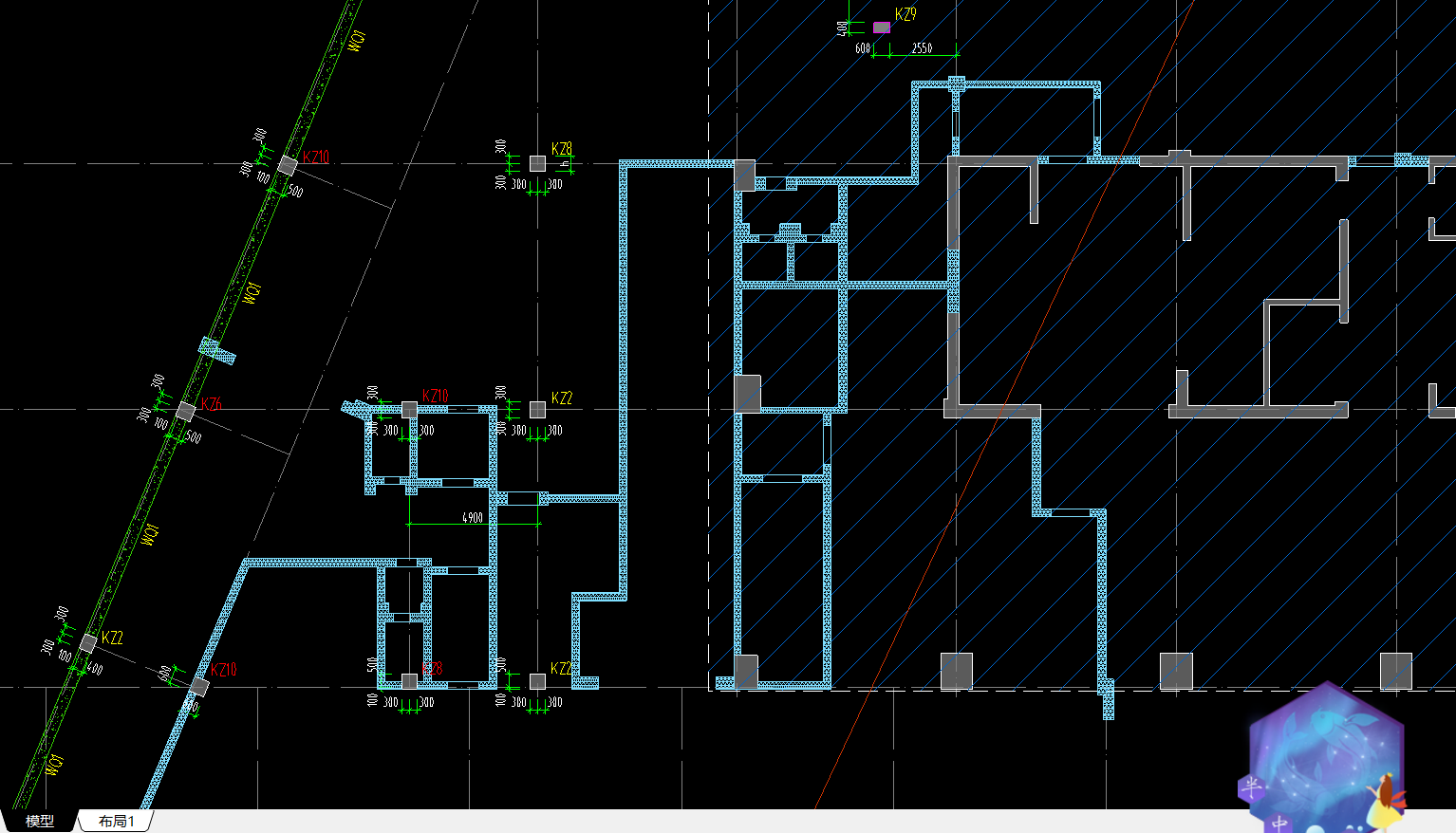Switch to the 模型 model tab

(x=39, y=821)
